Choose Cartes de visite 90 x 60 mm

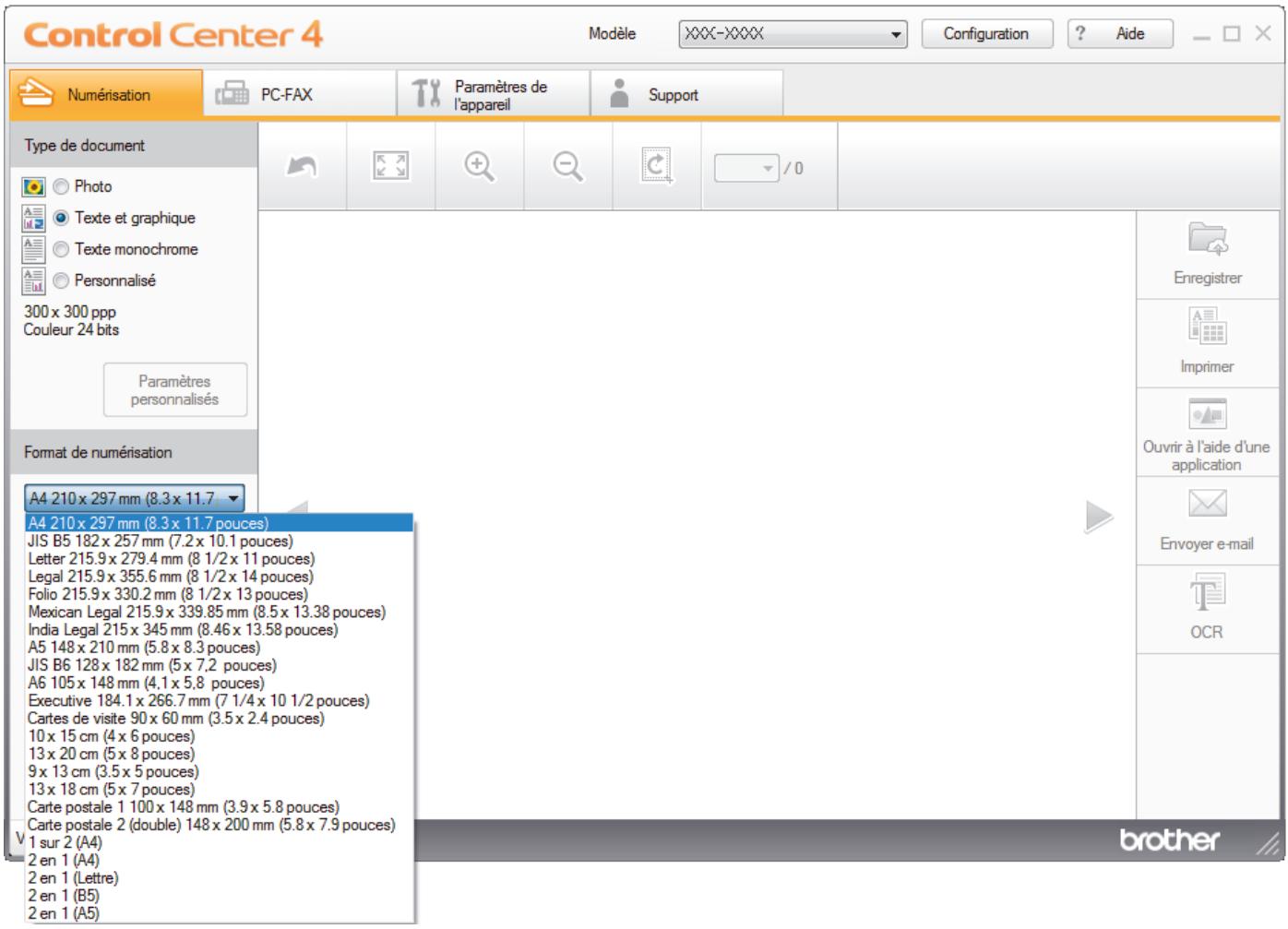(x=220, y=718)
